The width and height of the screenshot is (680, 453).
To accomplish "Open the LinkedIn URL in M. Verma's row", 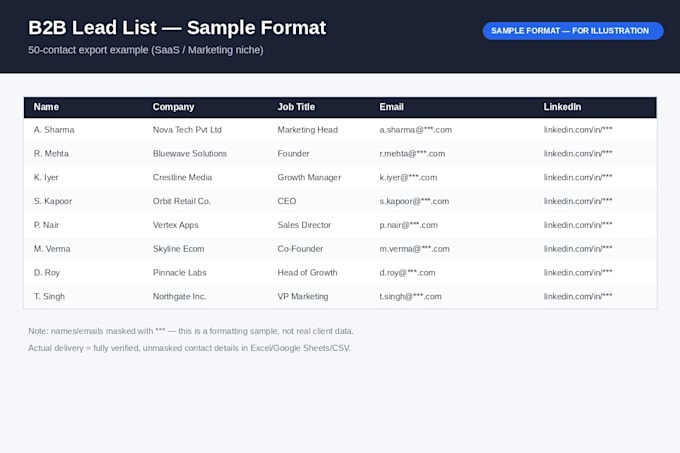I will (578, 249).
